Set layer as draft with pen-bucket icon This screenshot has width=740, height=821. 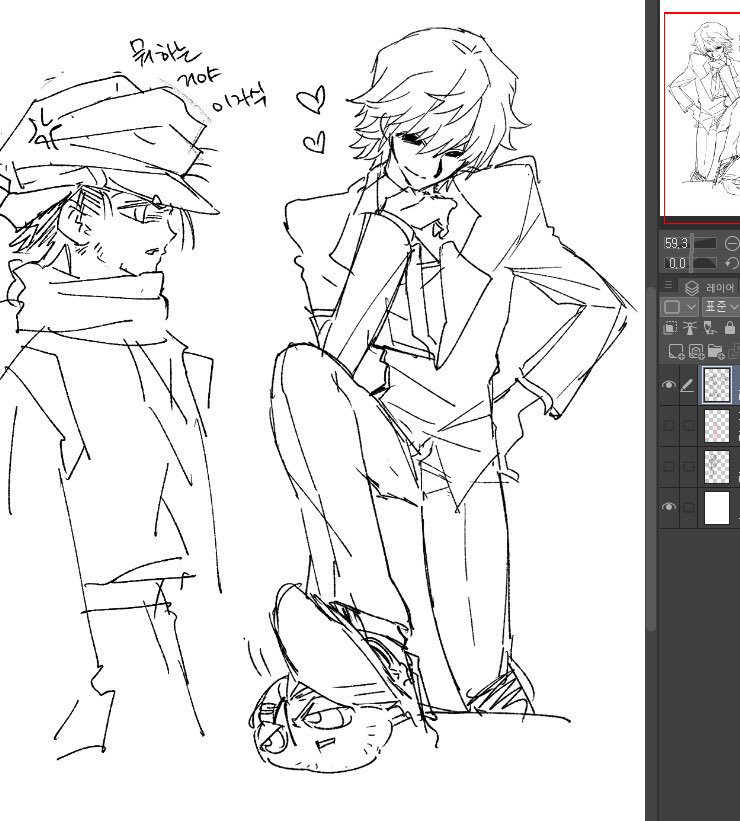(710, 328)
